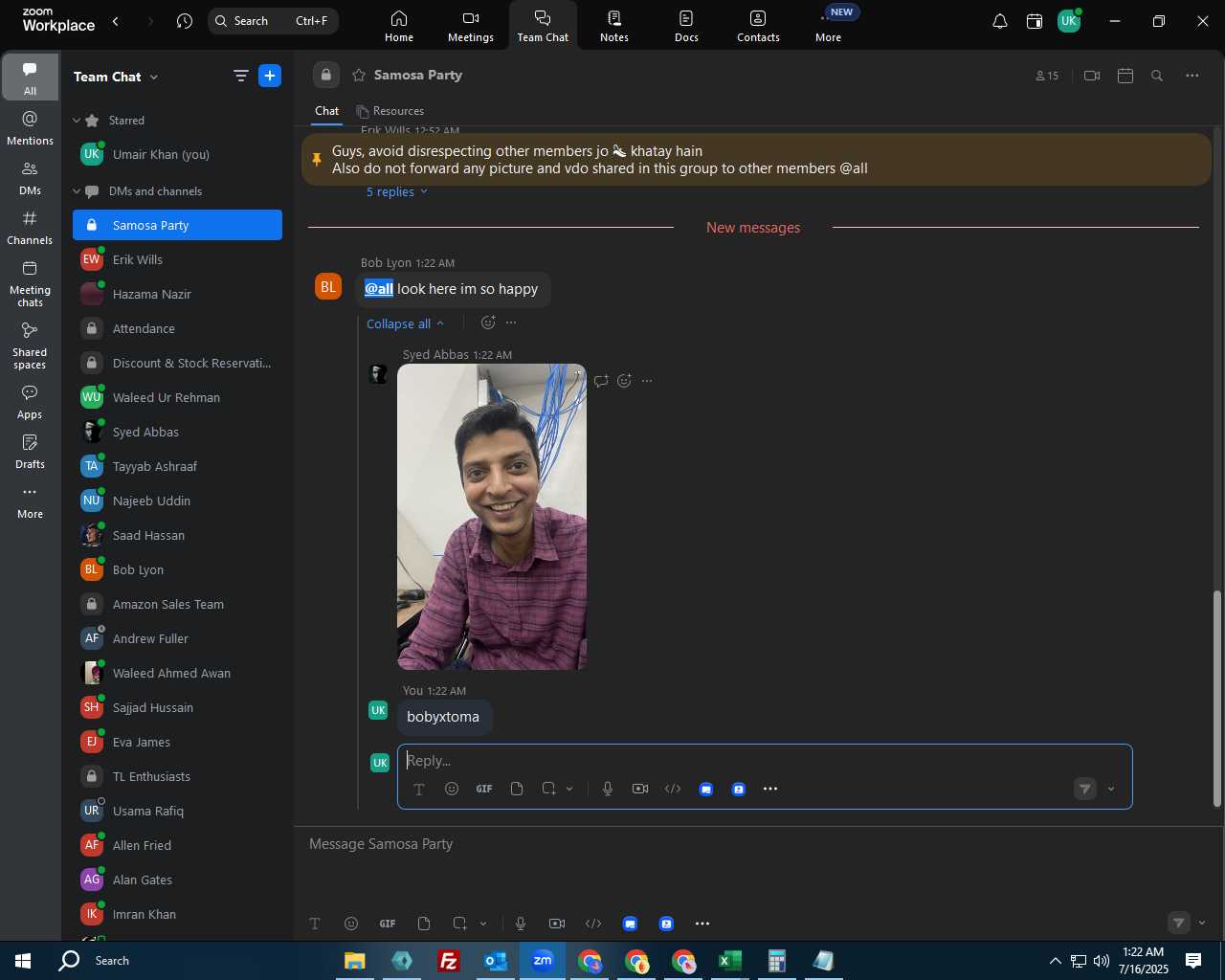The width and height of the screenshot is (1225, 980).
Task: Open Excel from the Windows taskbar
Action: 730,961
